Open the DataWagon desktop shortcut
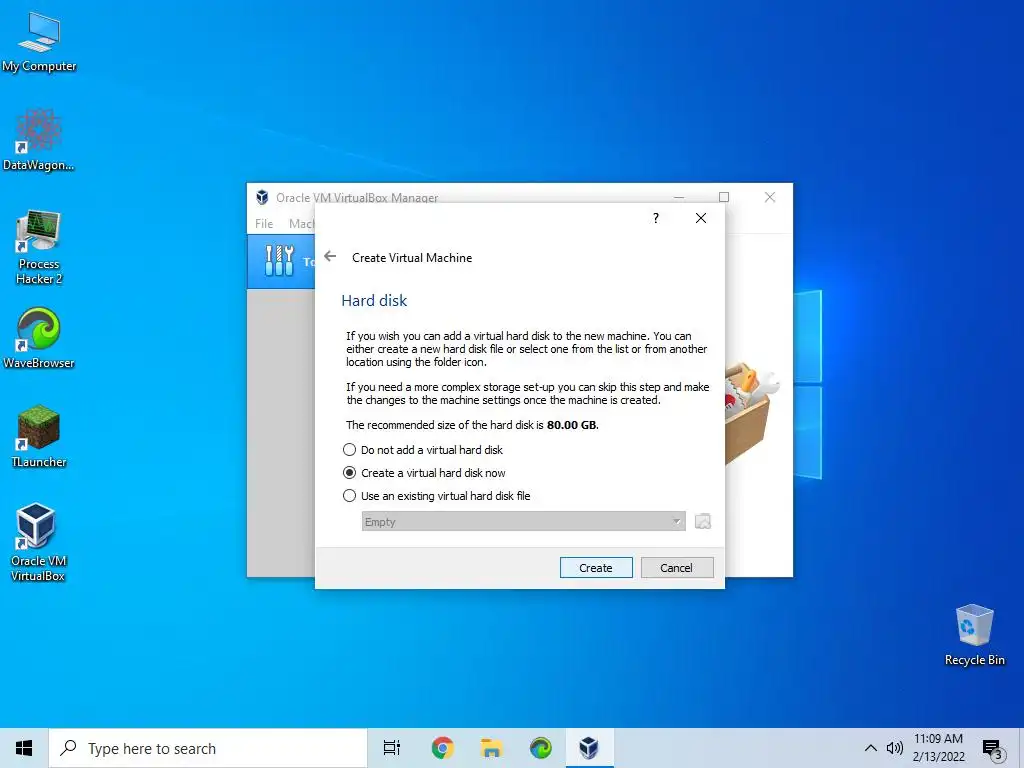1024x768 pixels. (39, 140)
